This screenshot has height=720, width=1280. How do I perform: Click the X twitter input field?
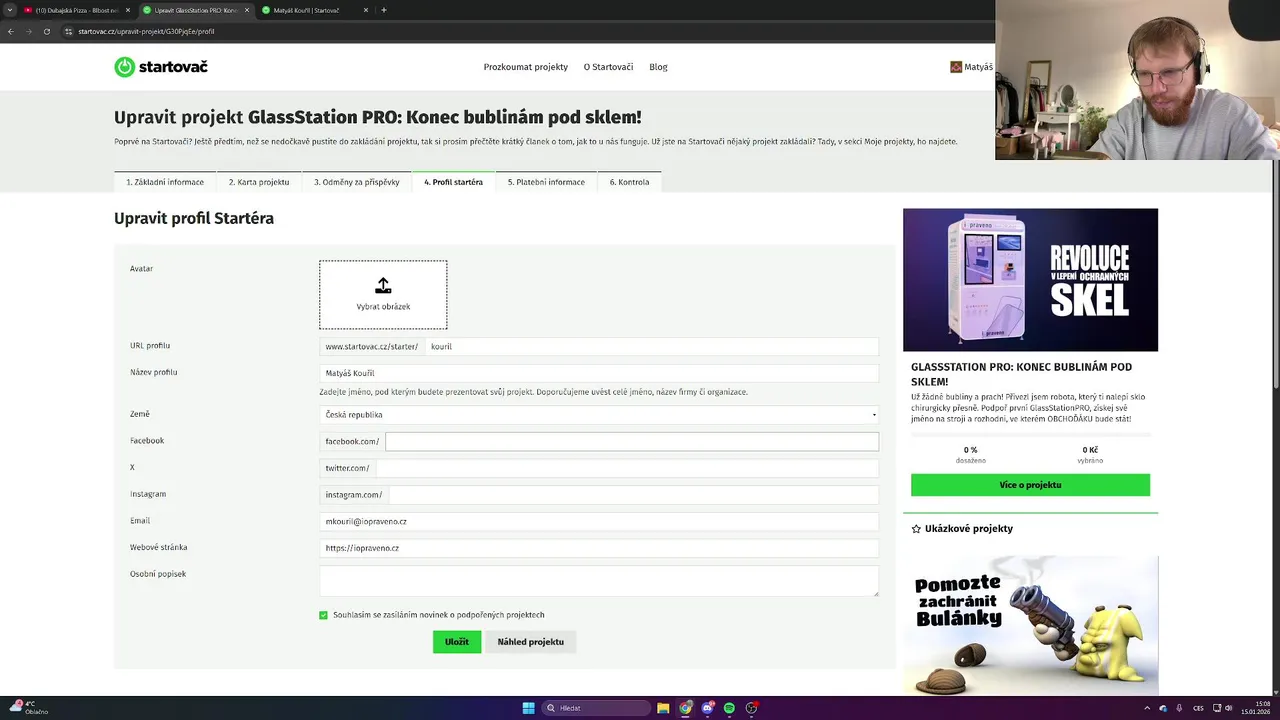(x=627, y=468)
